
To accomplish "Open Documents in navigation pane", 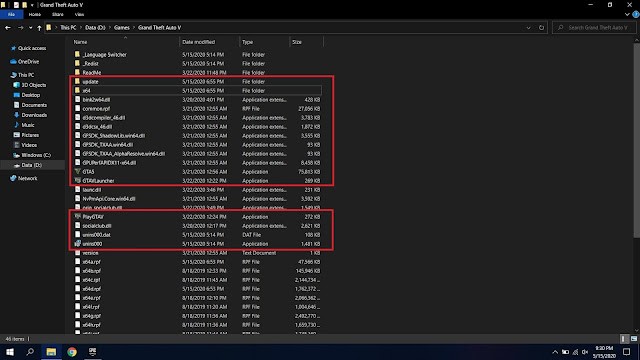I will (x=33, y=105).
